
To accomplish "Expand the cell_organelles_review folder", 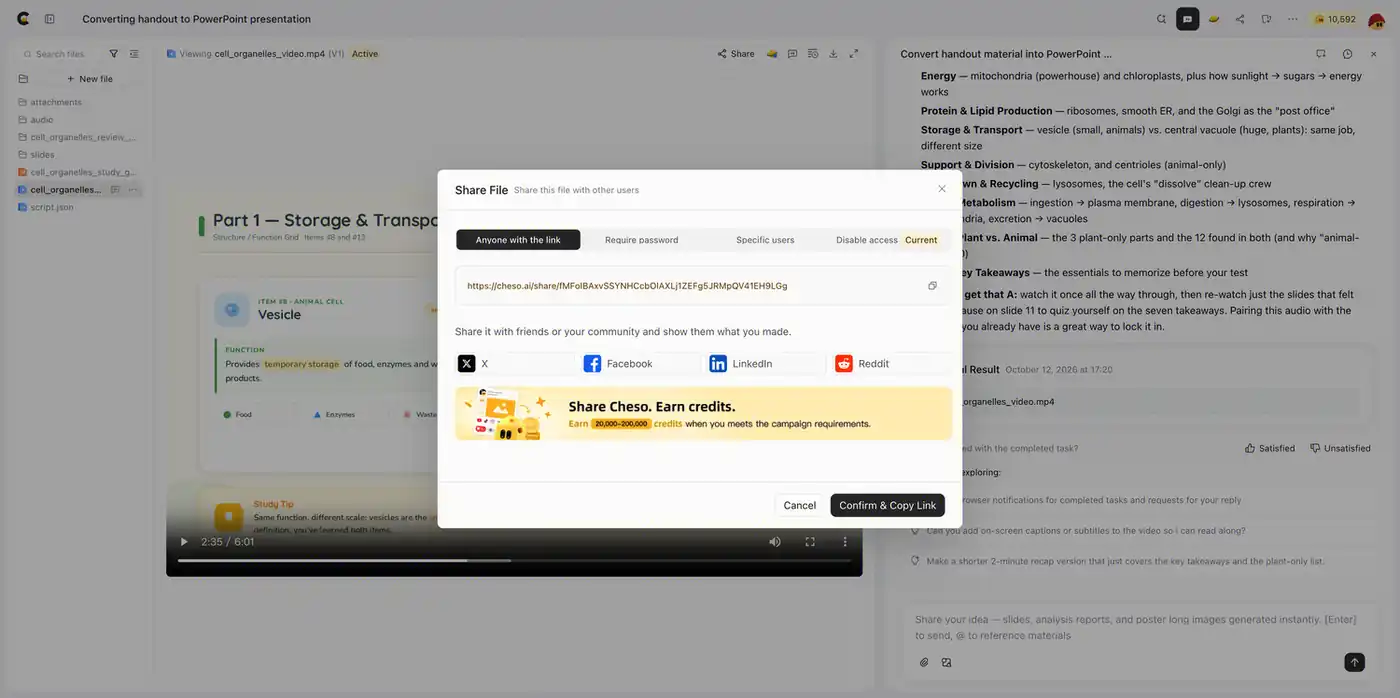I will tap(80, 137).
